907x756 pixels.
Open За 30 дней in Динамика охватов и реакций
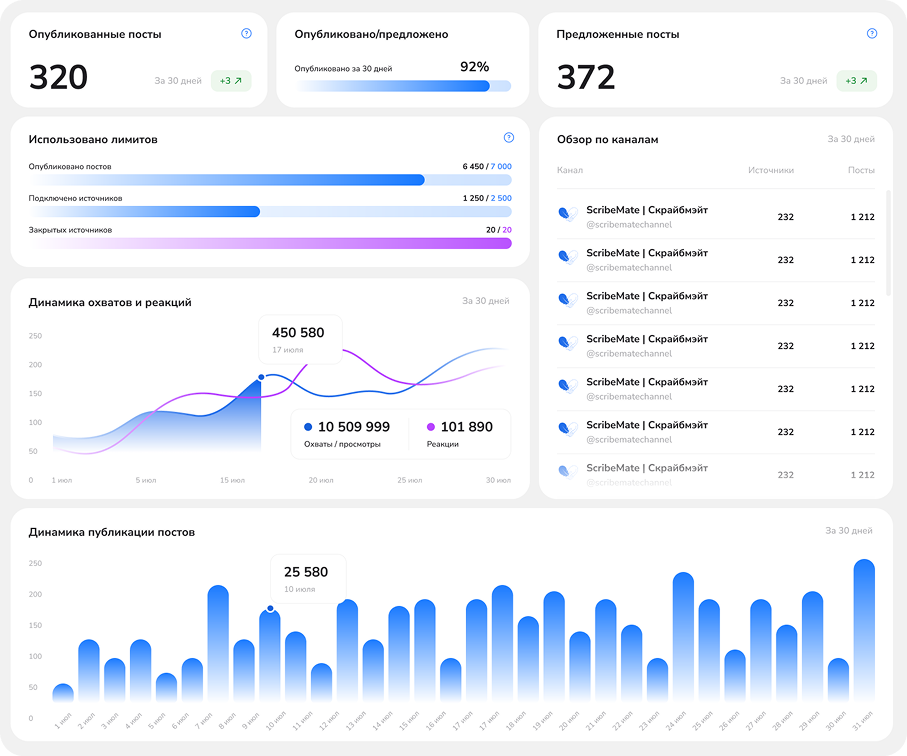point(485,300)
